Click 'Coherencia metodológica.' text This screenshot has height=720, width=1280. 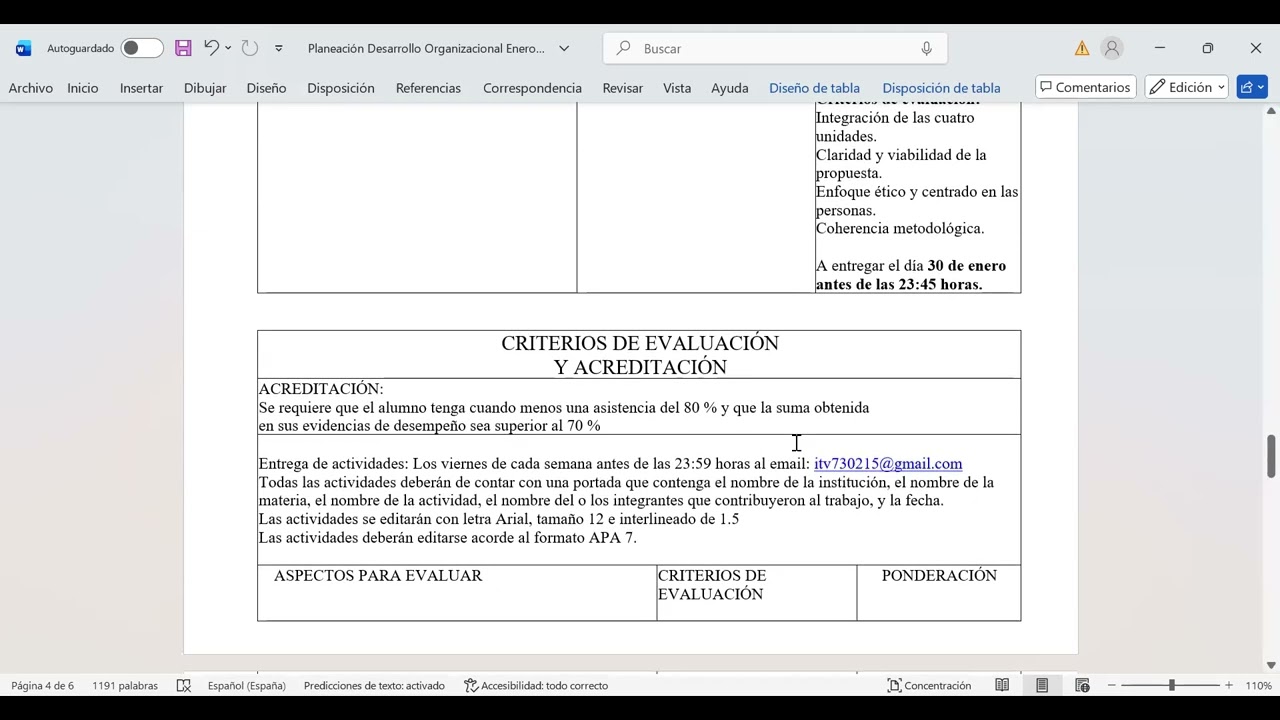click(900, 228)
